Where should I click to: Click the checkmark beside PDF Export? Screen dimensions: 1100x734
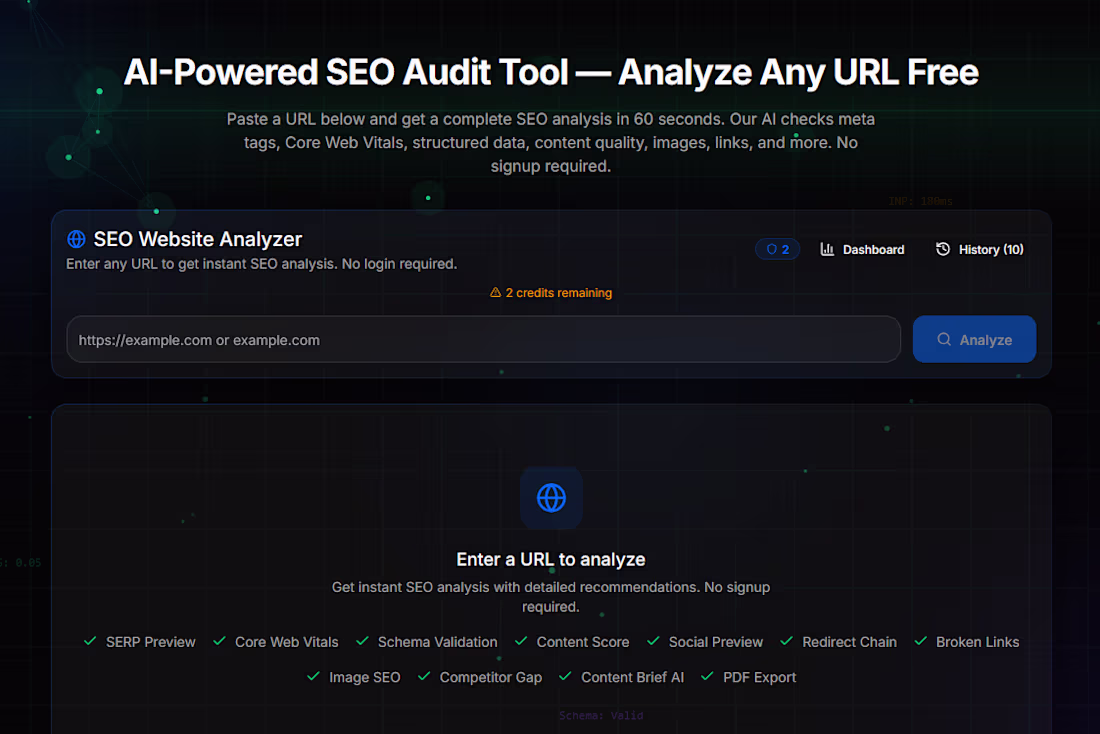[707, 676]
